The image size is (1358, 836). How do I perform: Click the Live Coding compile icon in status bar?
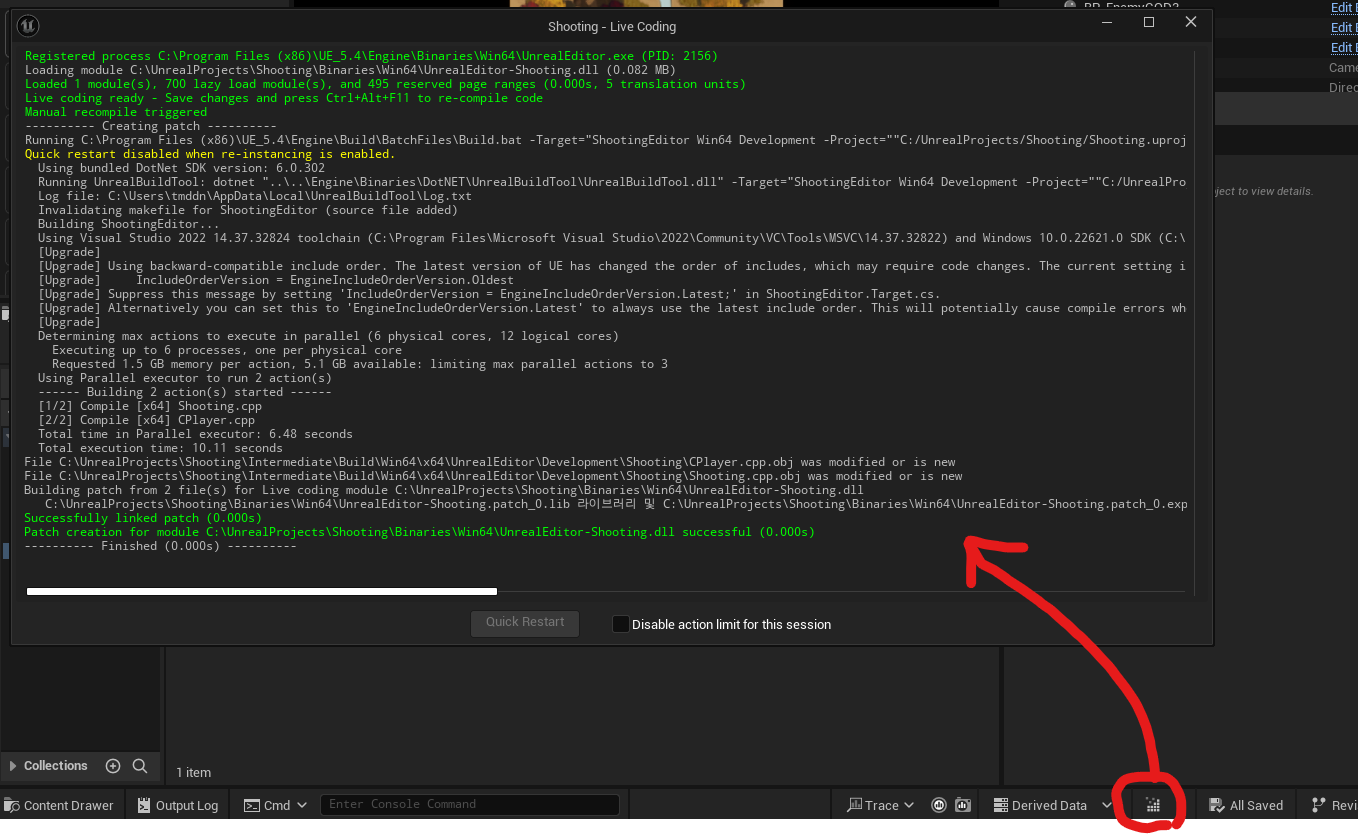[1152, 805]
